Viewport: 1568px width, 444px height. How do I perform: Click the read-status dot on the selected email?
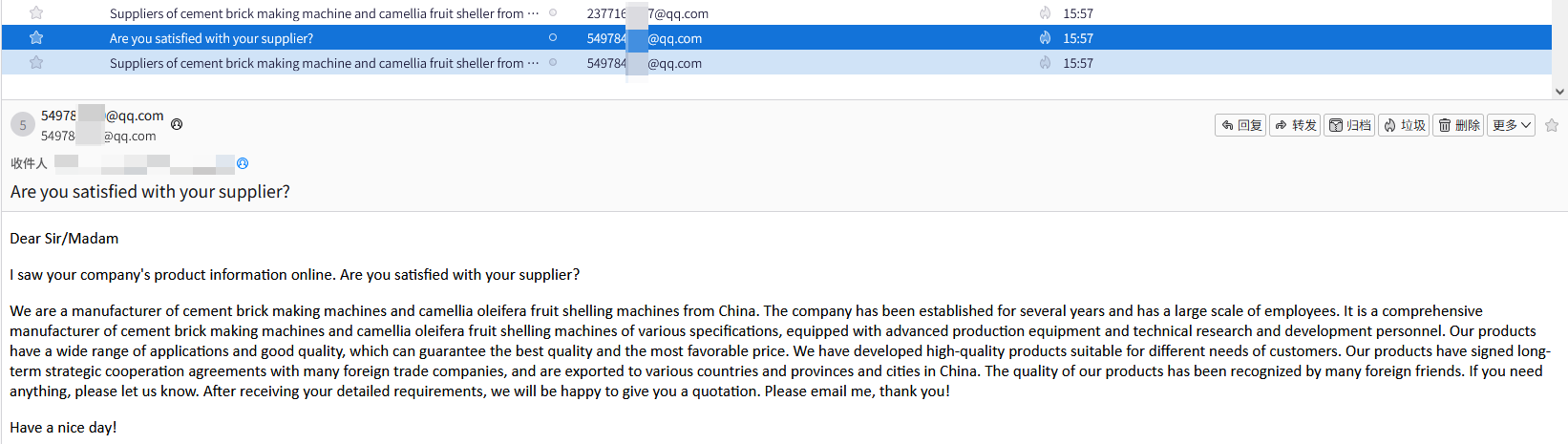(553, 38)
